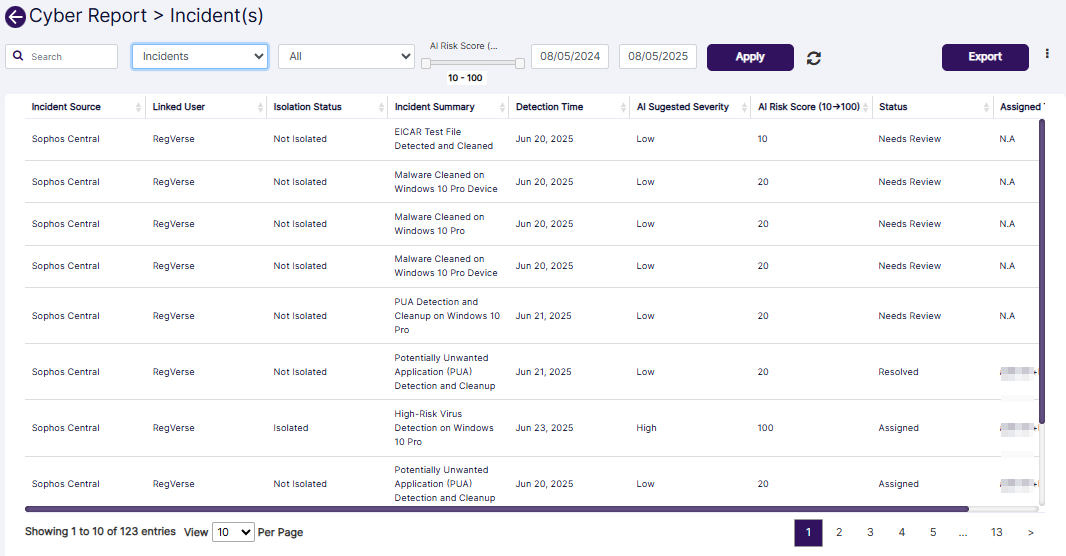Click the Apply button
1066x556 pixels.
tap(750, 57)
